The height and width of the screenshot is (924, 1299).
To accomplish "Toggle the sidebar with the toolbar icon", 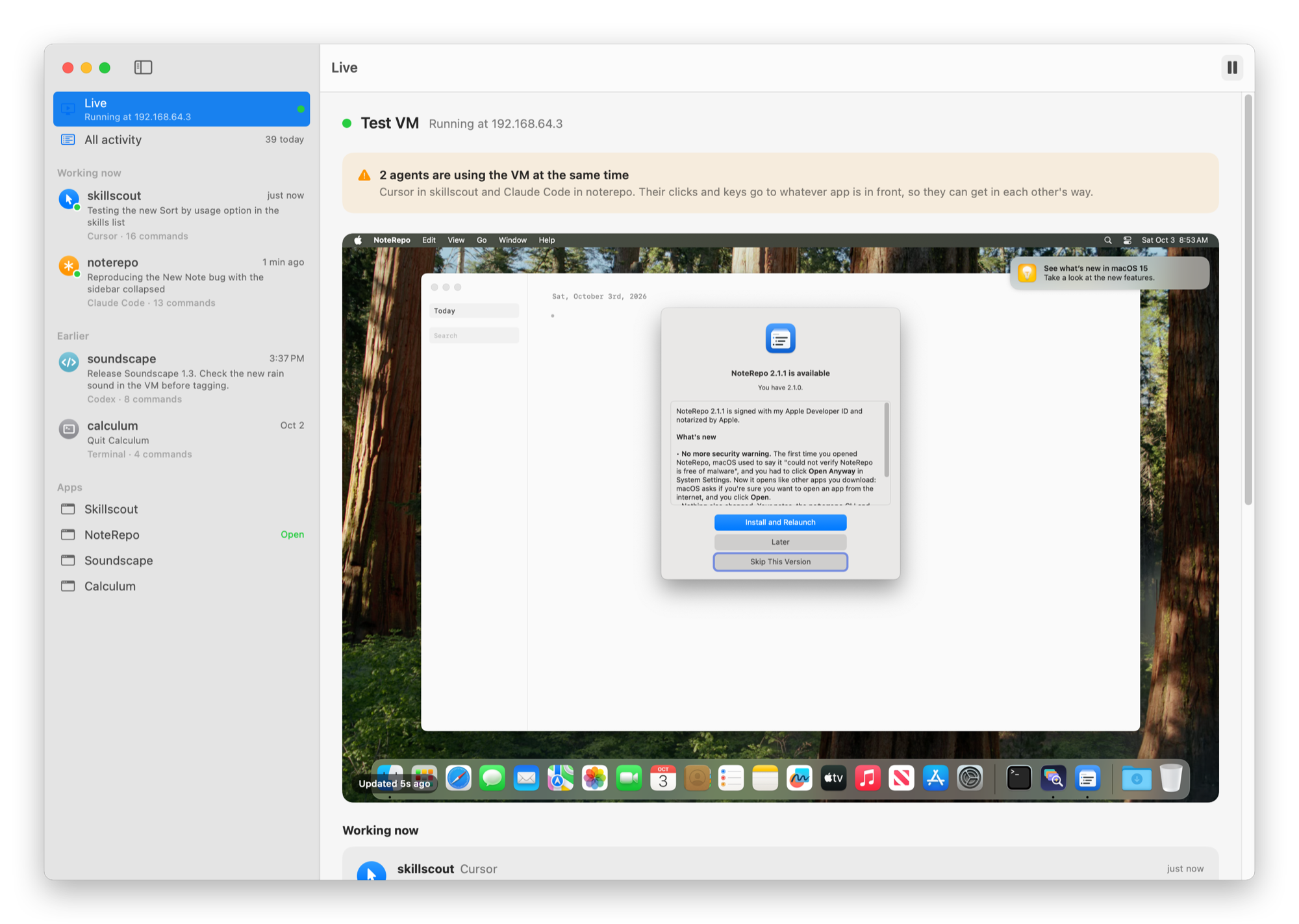I will (143, 68).
